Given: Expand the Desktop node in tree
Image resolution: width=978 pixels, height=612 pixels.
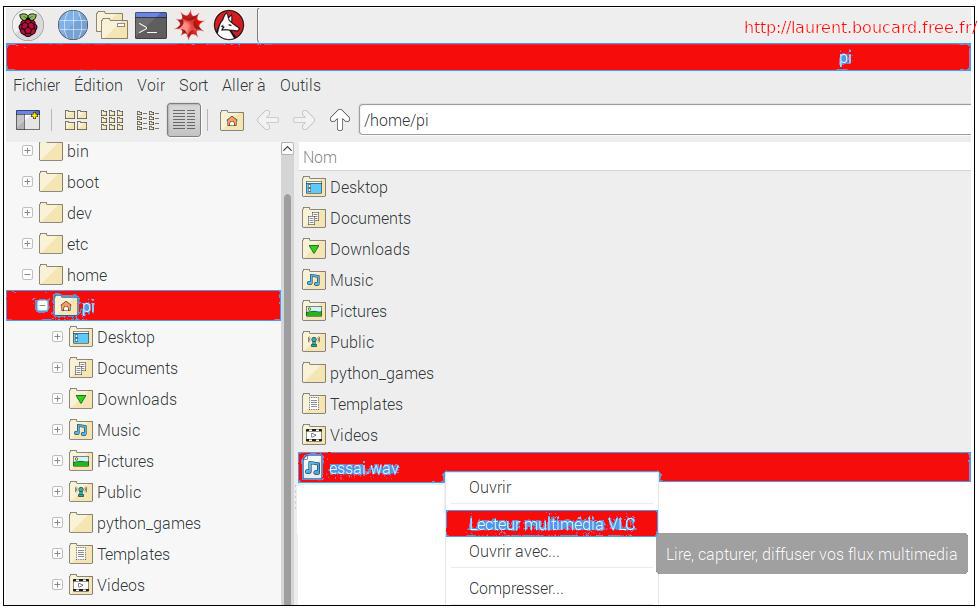Looking at the screenshot, I should (57, 337).
